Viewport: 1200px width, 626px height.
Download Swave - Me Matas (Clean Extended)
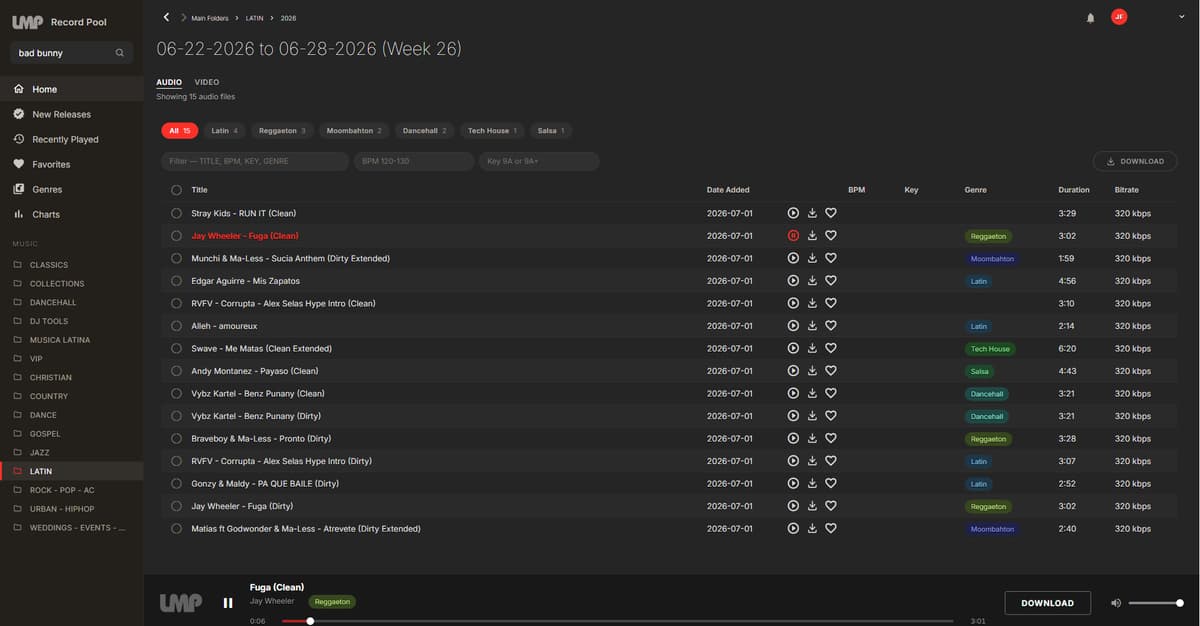tap(812, 348)
